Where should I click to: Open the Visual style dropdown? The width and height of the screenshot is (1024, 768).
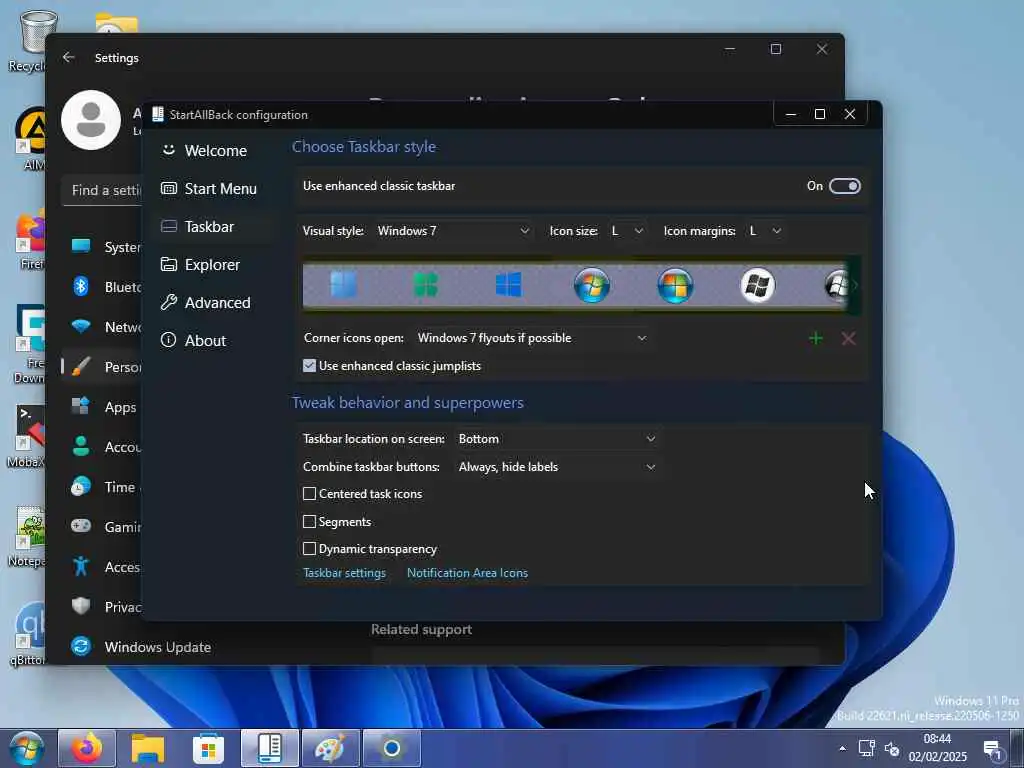click(453, 231)
